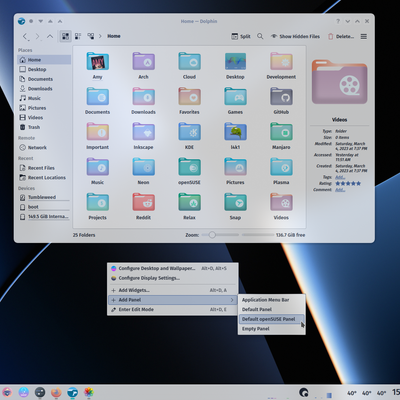Go back in Dolphin navigation
Screen dimensions: 400x400
(25, 36)
